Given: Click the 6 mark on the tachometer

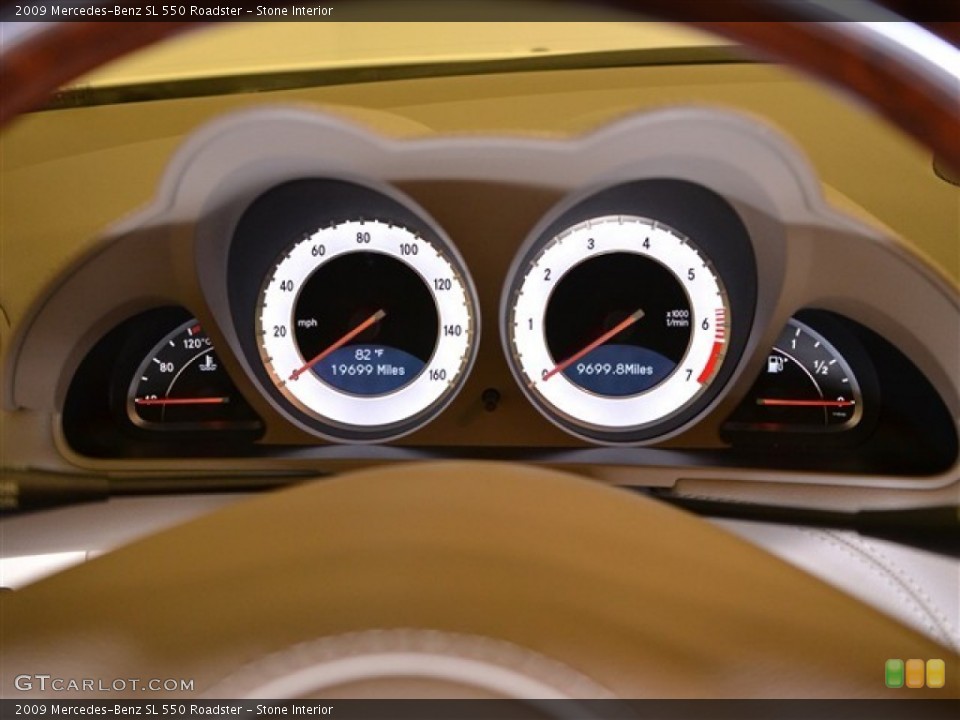Looking at the screenshot, I should [x=705, y=324].
